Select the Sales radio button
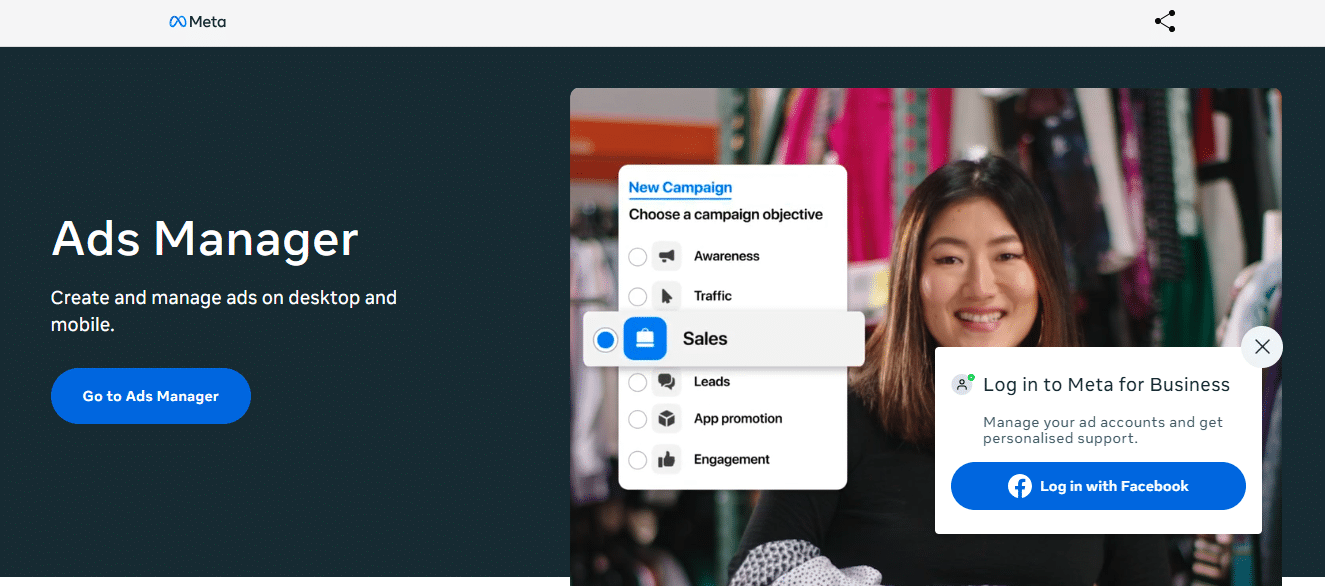This screenshot has width=1325, height=586. pyautogui.click(x=605, y=340)
